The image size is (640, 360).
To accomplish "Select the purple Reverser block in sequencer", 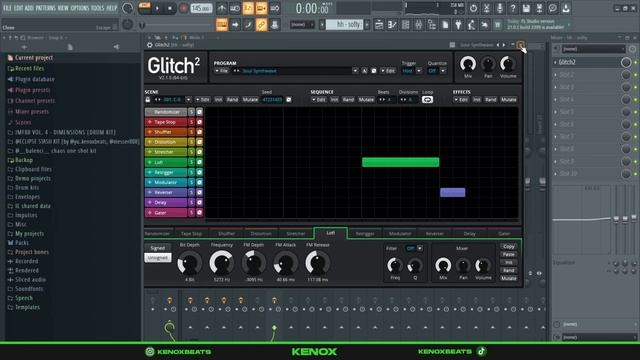I will point(452,192).
